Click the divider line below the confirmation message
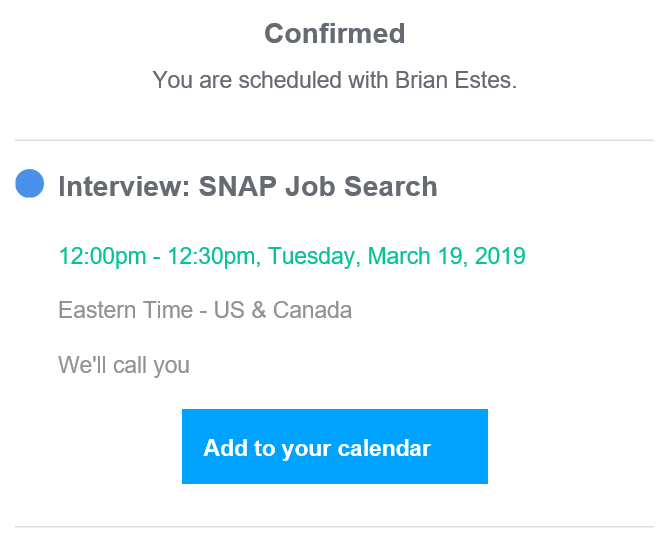Viewport: 666px width, 549px height. click(x=334, y=140)
